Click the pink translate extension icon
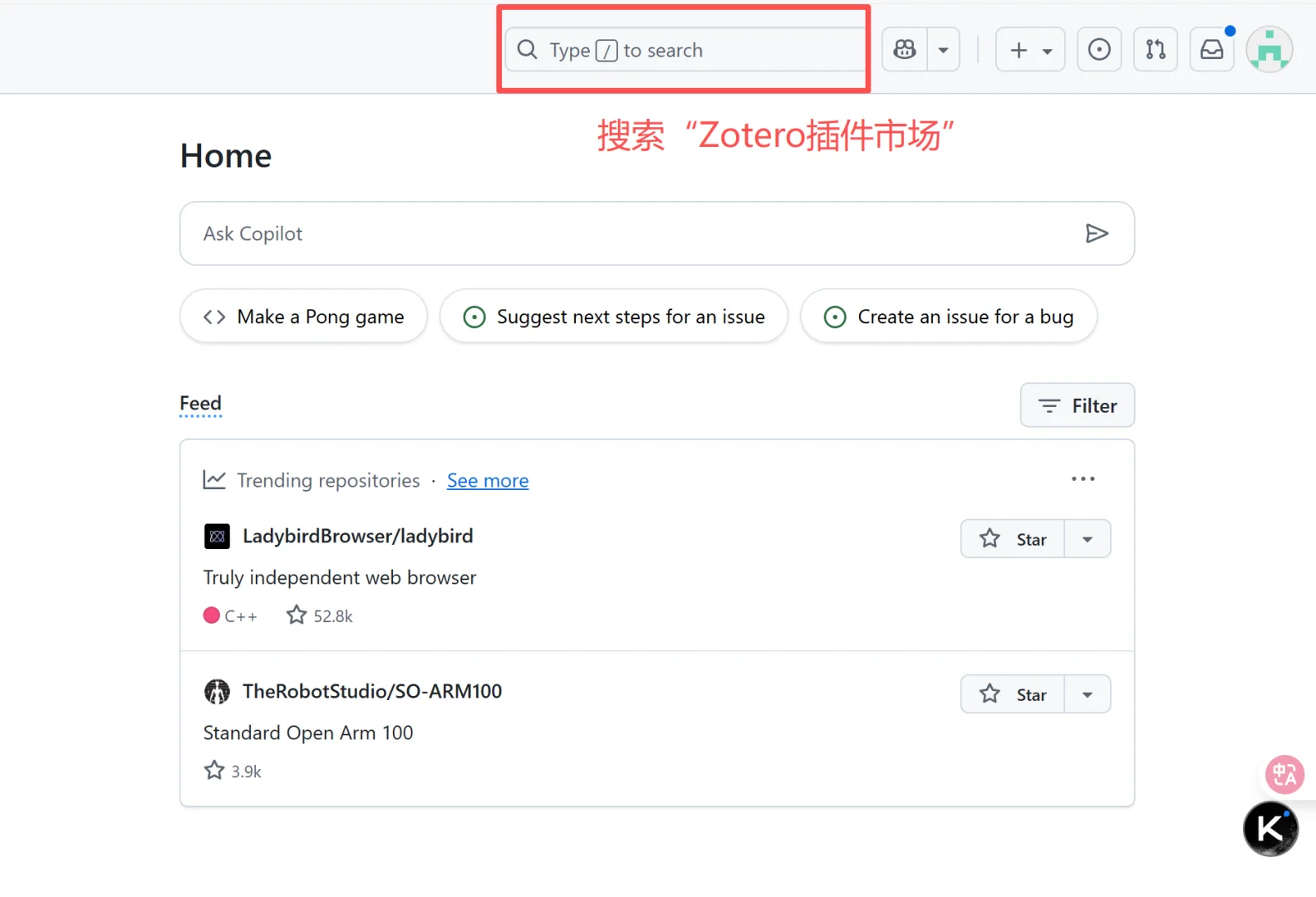Viewport: 1316px width, 897px height. point(1284,775)
